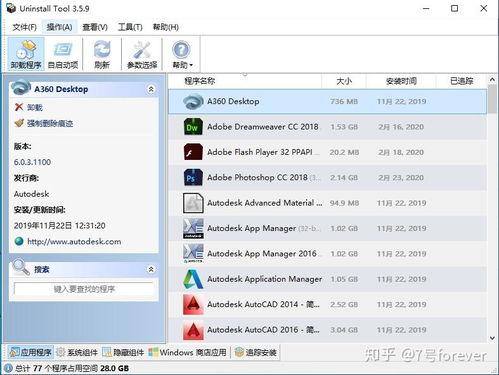499x375 pixels.
Task: Click the A360 Desktop icon in list
Action: point(193,101)
